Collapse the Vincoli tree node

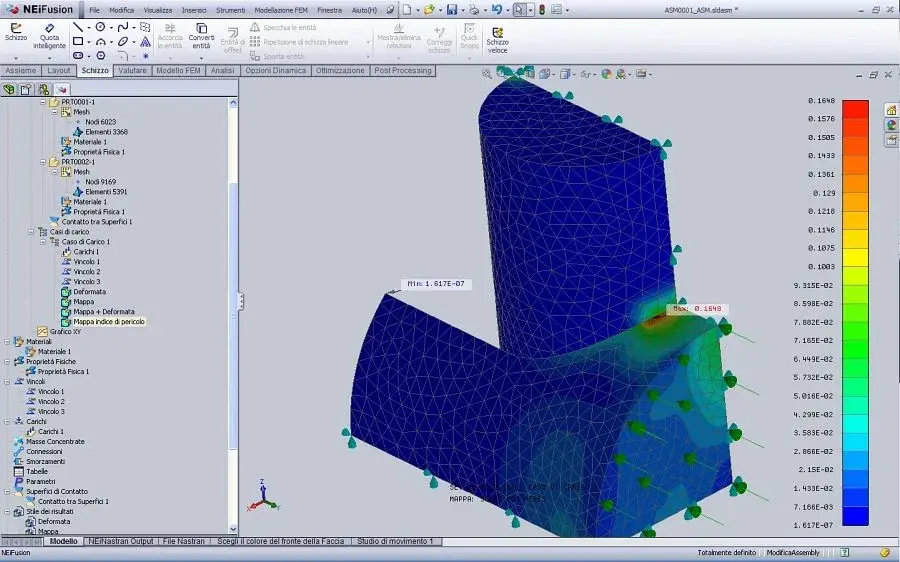point(7,382)
